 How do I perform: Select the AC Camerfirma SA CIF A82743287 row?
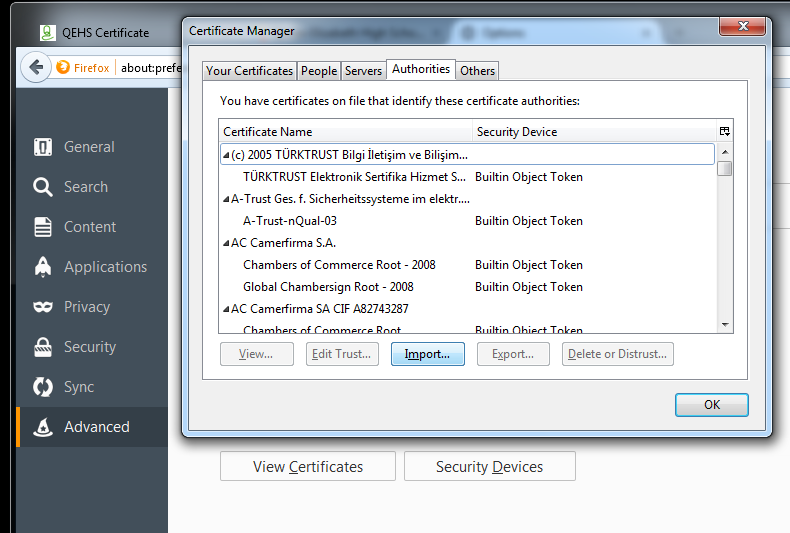point(467,309)
